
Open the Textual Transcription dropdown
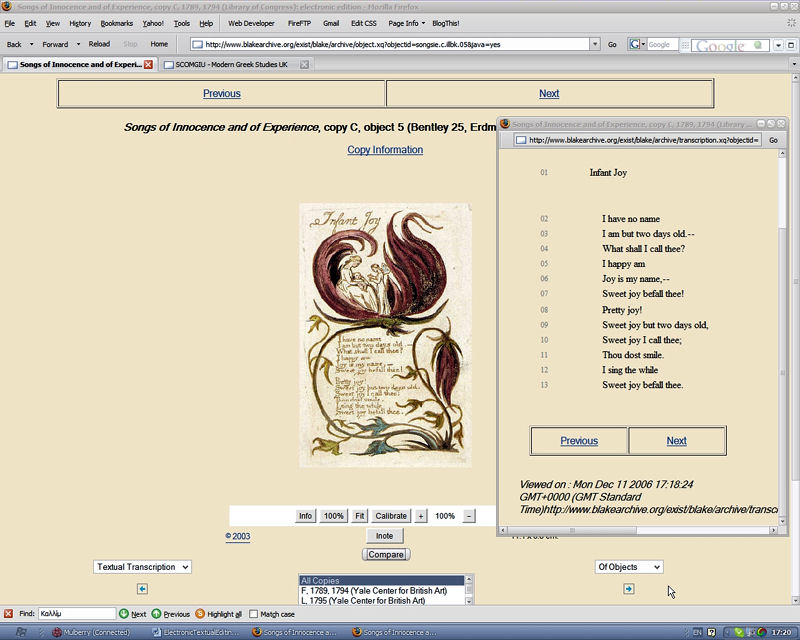[x=142, y=567]
